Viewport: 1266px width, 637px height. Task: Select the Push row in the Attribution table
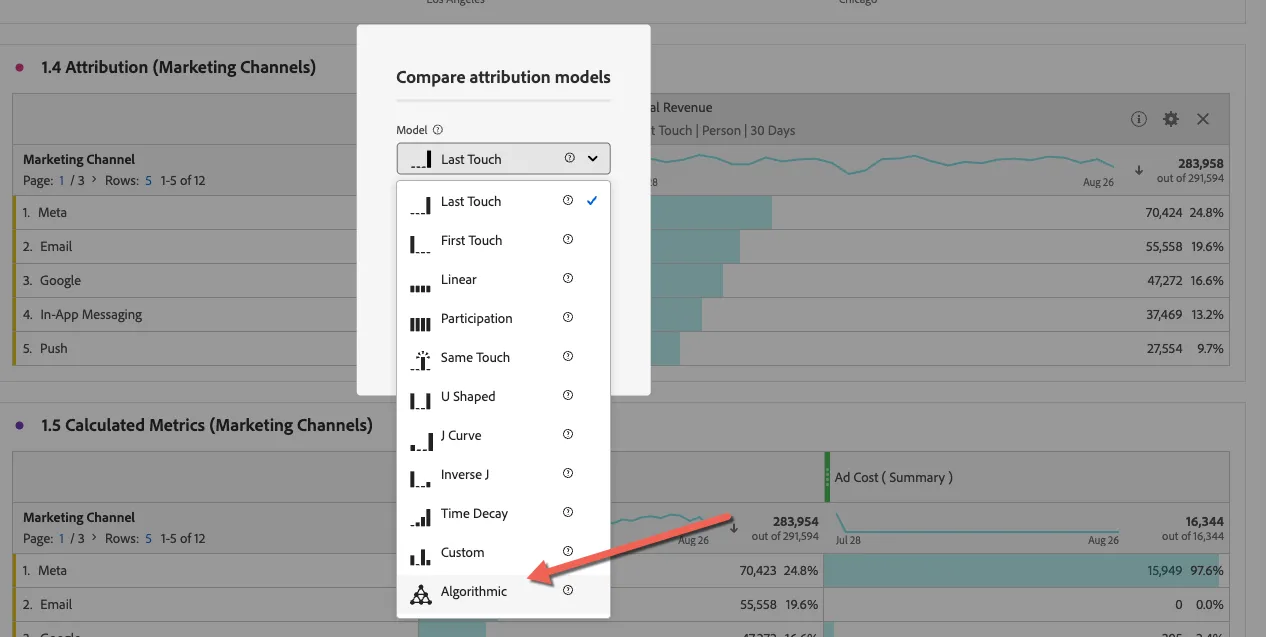[623, 349]
